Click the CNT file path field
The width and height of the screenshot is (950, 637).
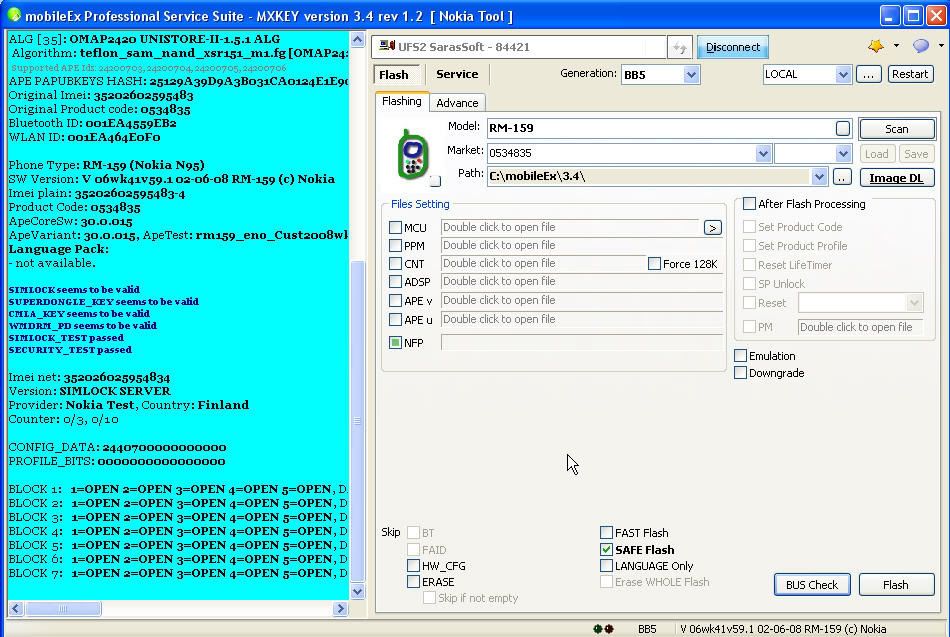click(543, 264)
